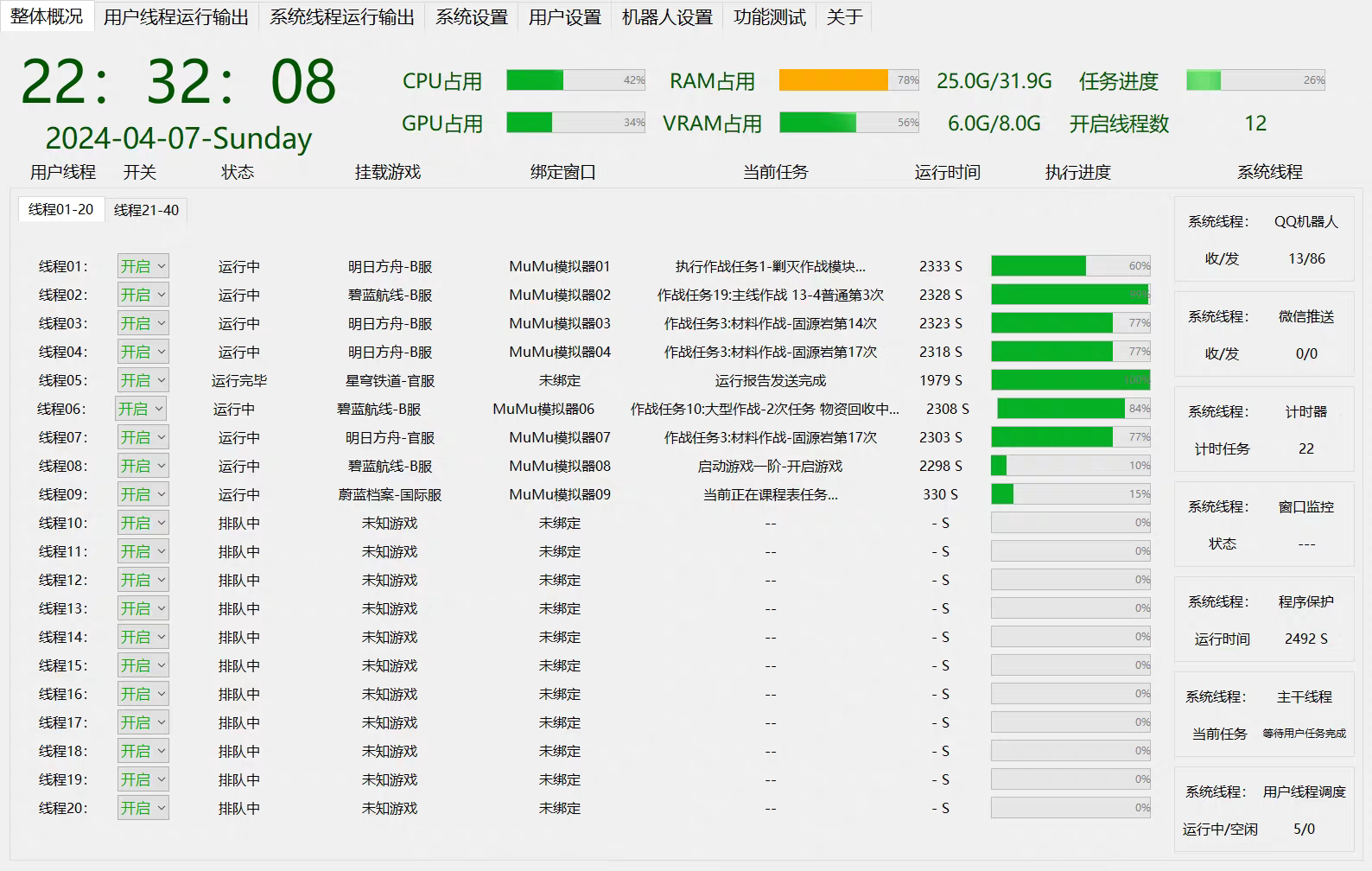This screenshot has height=871, width=1372.
Task: Click the run time 2333 S
Action: [941, 266]
